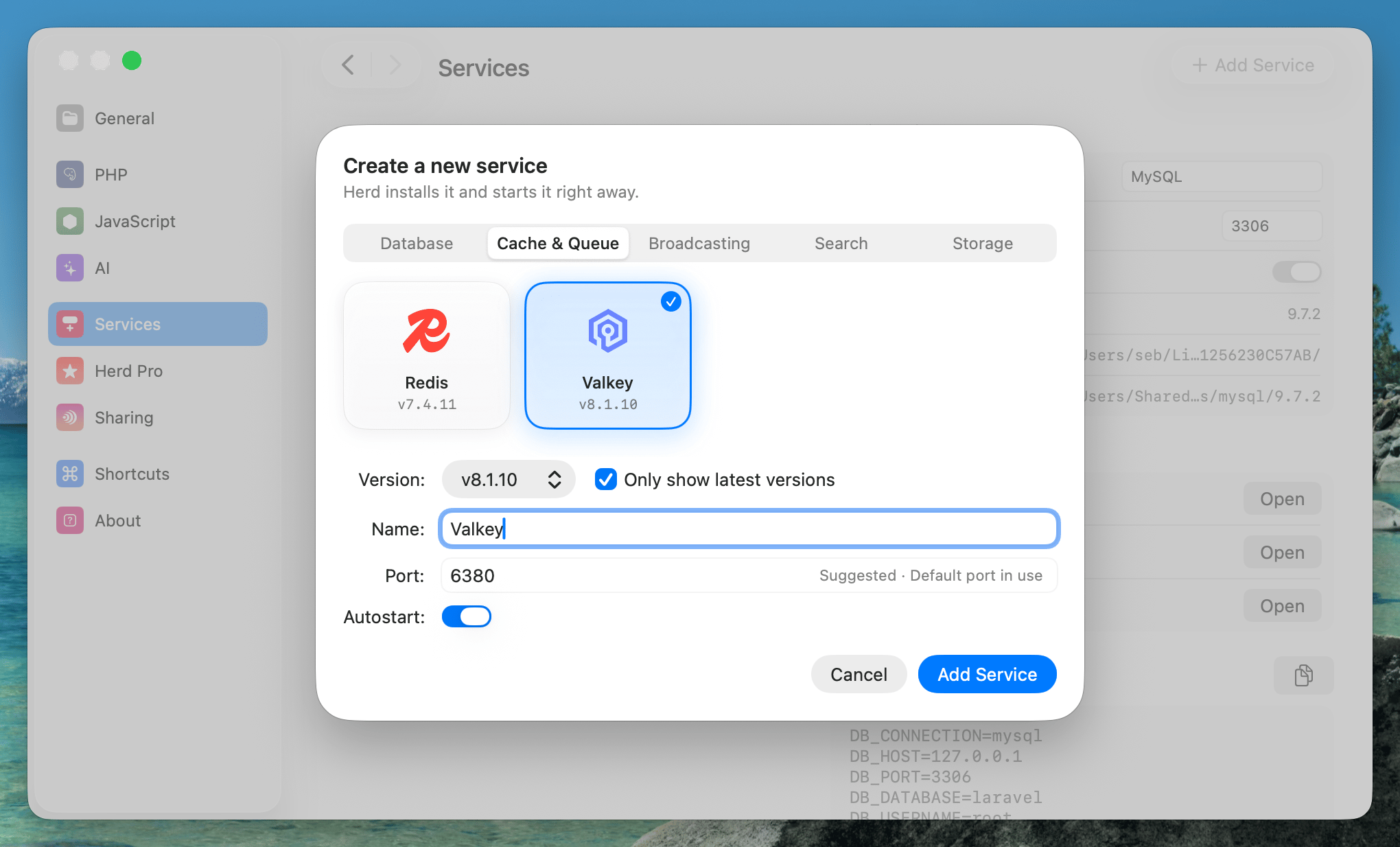Select the Cache & Queue tab
This screenshot has height=847, width=1400.
[x=558, y=243]
